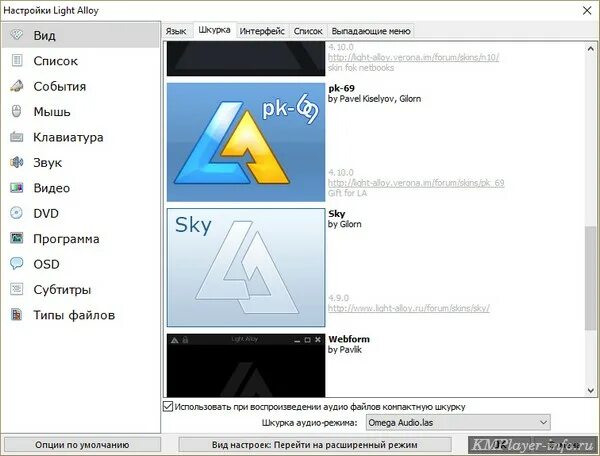This screenshot has height=456, width=600.
Task: Click 'skin for netbooks' description text
Action: click(x=361, y=68)
